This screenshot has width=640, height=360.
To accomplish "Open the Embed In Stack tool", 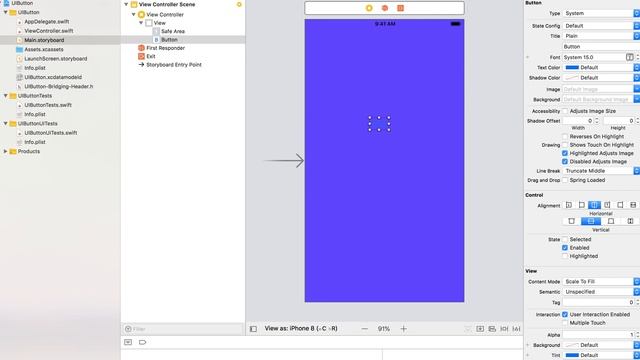I will click(x=480, y=329).
